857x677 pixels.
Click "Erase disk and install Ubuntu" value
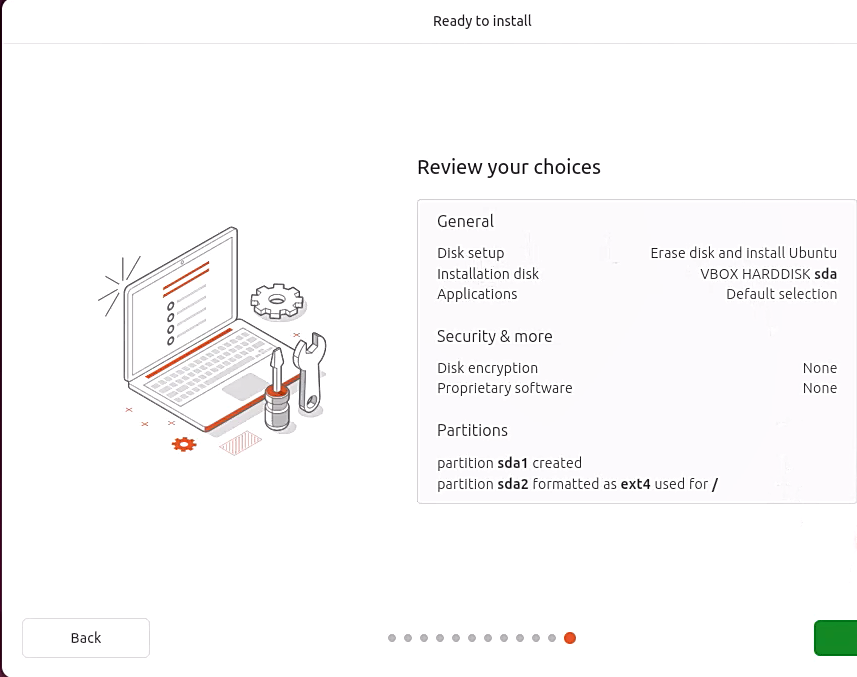click(743, 253)
